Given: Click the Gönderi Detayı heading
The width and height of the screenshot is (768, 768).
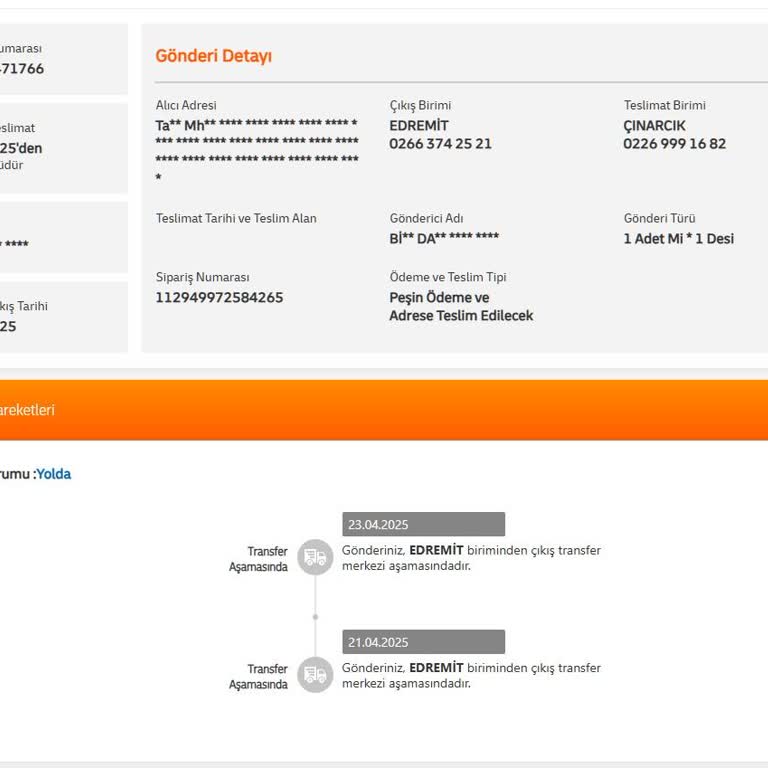Looking at the screenshot, I should click(214, 56).
